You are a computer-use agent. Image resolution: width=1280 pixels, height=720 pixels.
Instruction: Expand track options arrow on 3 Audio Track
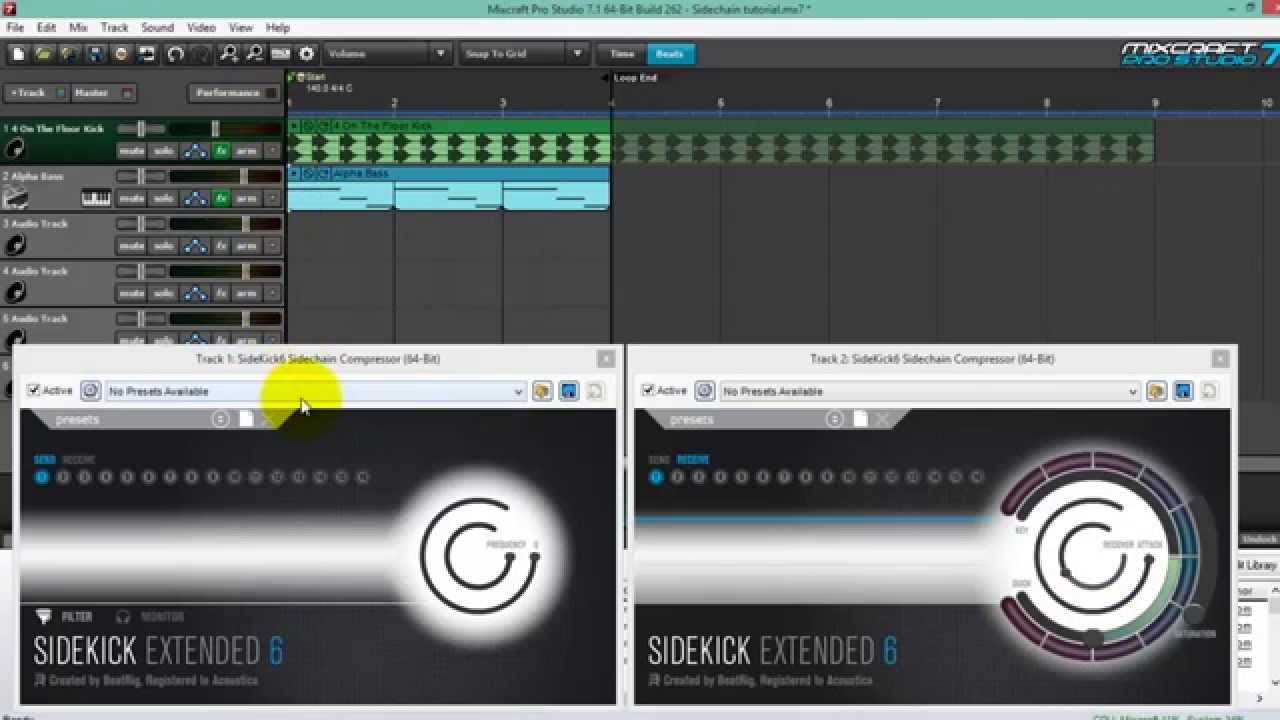(x=272, y=246)
